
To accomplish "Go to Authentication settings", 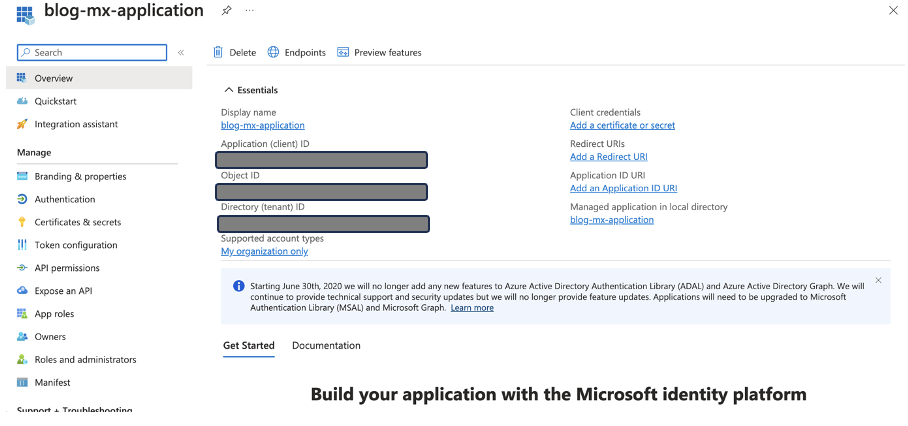I will click(x=65, y=199).
